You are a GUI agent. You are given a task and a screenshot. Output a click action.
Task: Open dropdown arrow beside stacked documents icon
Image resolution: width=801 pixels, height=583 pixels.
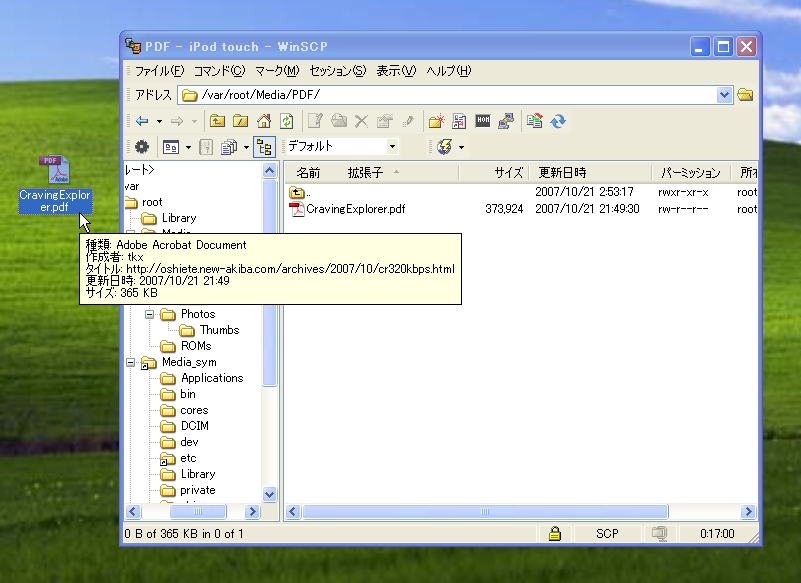[x=246, y=147]
